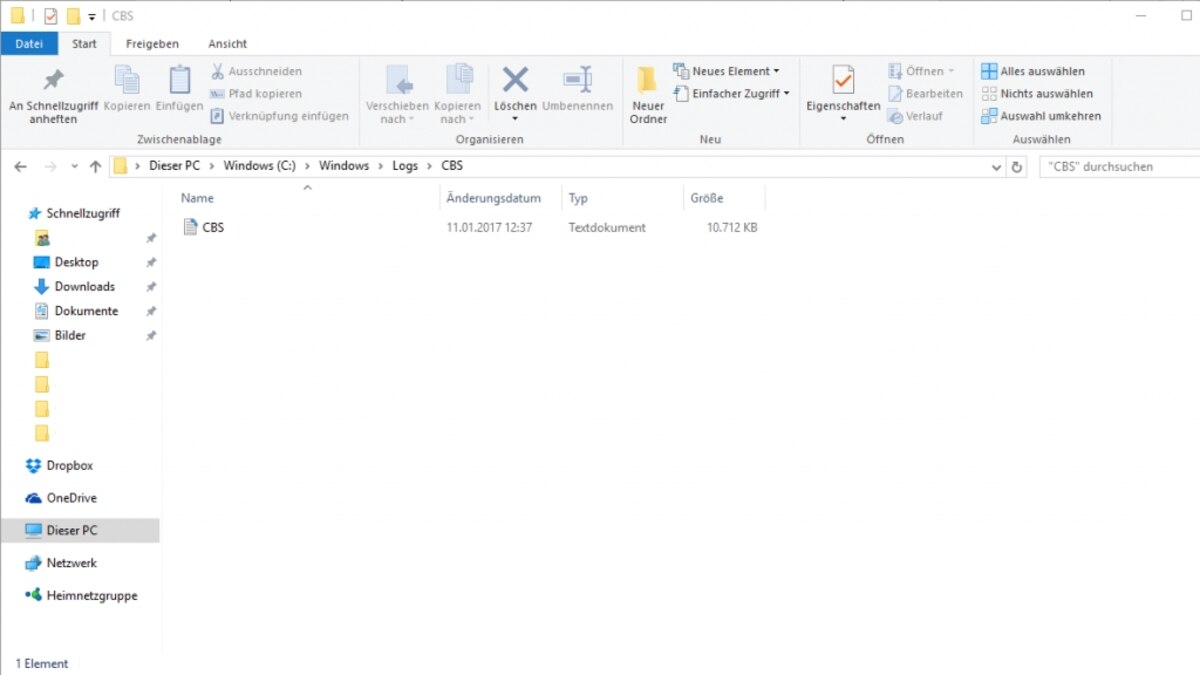The height and width of the screenshot is (675, 1200).
Task: Click the Kopieren clipboard icon
Action: [x=127, y=80]
